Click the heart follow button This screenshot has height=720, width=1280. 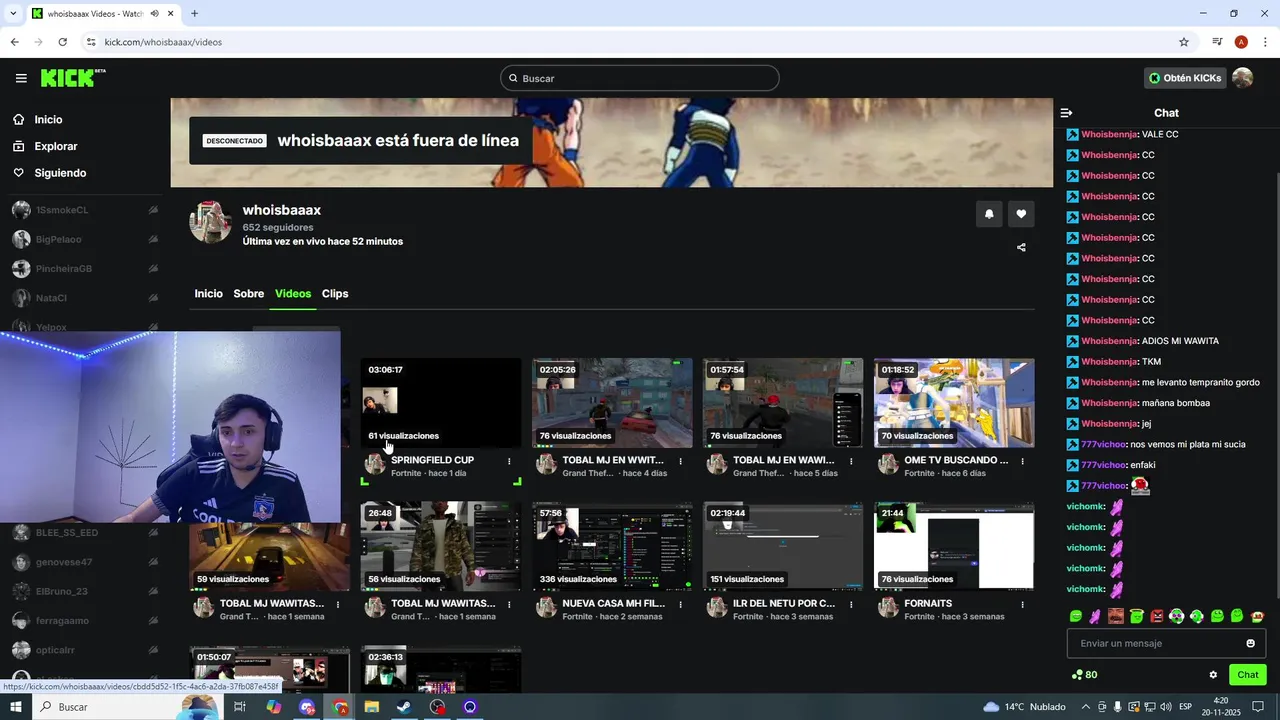[x=1021, y=214]
